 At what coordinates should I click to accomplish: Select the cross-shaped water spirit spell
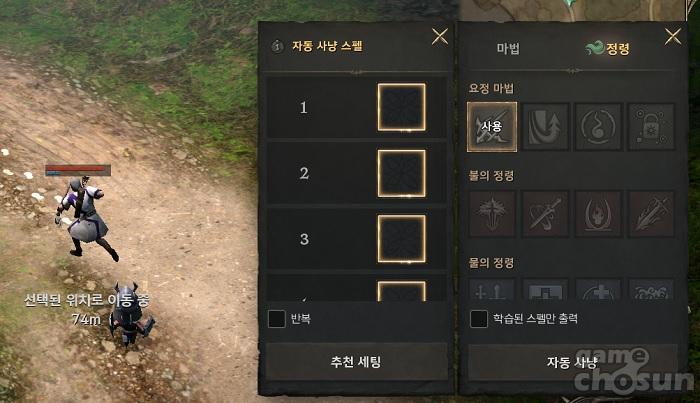click(598, 290)
